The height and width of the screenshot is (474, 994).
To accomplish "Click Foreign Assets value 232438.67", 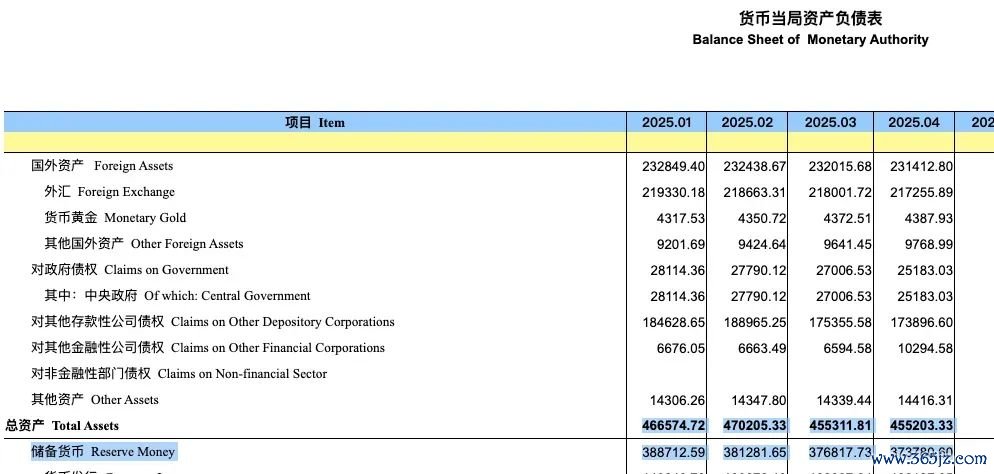I will [x=754, y=167].
